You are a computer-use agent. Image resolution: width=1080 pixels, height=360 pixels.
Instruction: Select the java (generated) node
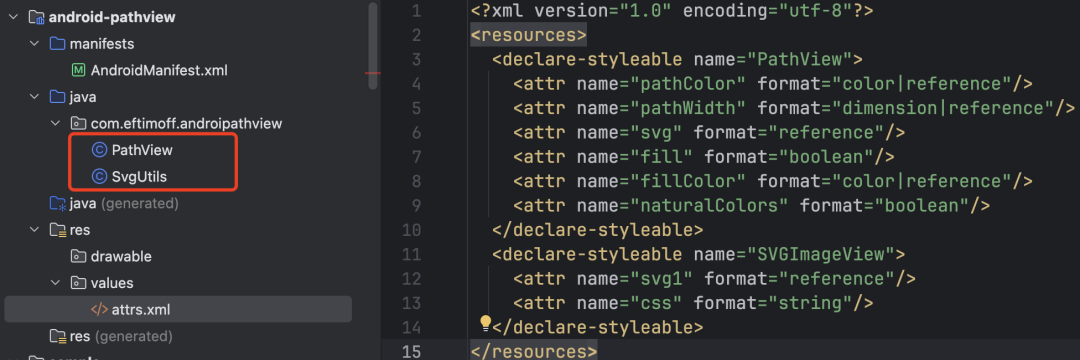point(124,204)
